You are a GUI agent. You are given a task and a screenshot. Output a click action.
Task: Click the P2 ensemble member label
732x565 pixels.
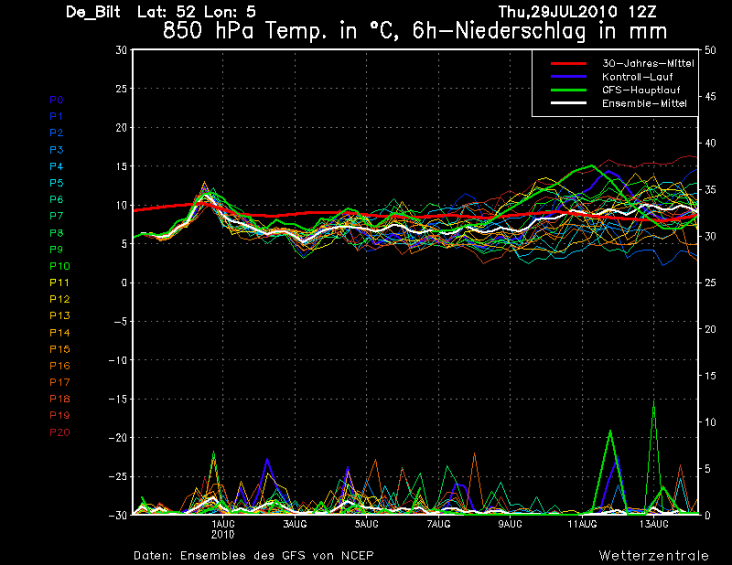56,133
